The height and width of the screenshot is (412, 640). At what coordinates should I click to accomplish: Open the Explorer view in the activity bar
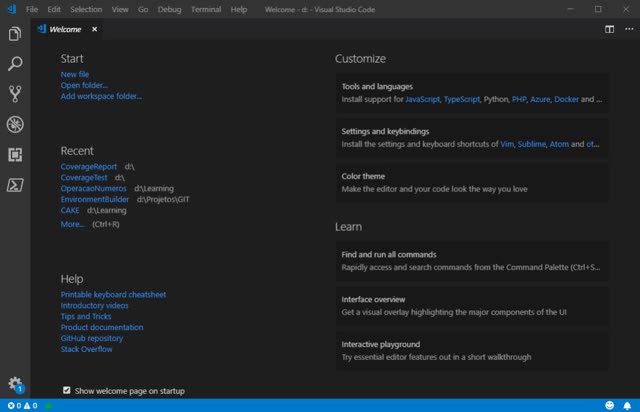[15, 33]
